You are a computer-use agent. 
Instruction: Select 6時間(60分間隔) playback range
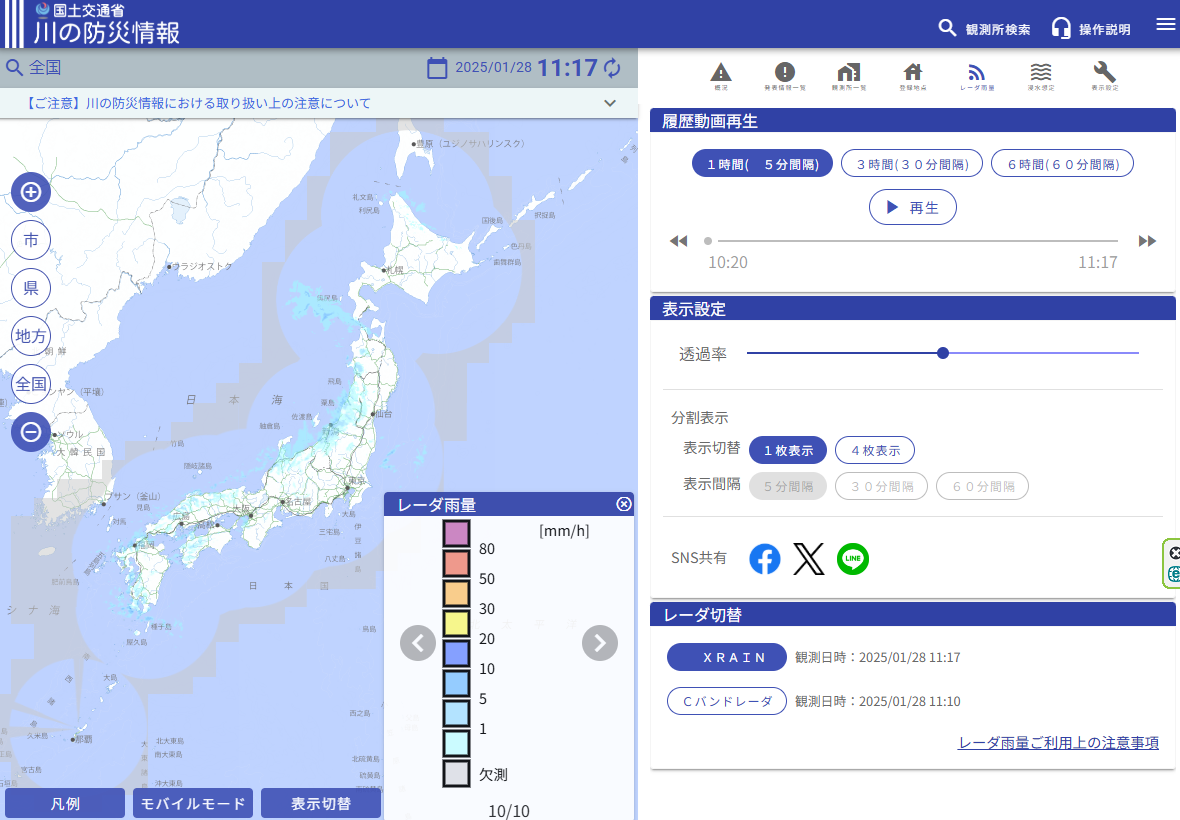[1062, 163]
